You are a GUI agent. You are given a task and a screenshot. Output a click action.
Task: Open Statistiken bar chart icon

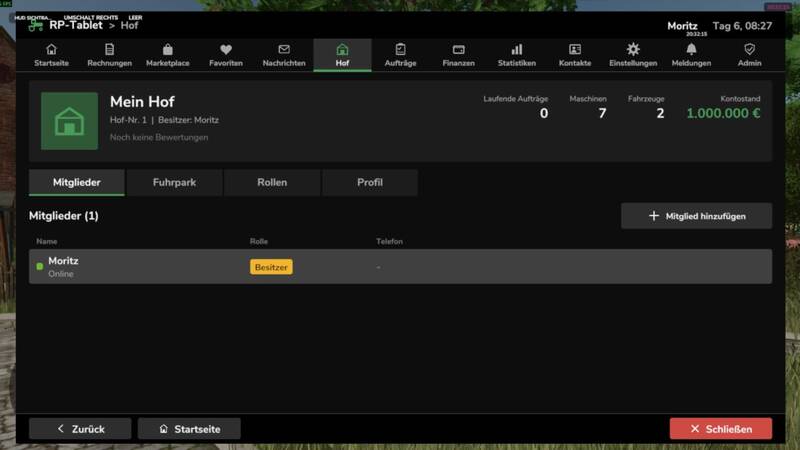click(517, 49)
